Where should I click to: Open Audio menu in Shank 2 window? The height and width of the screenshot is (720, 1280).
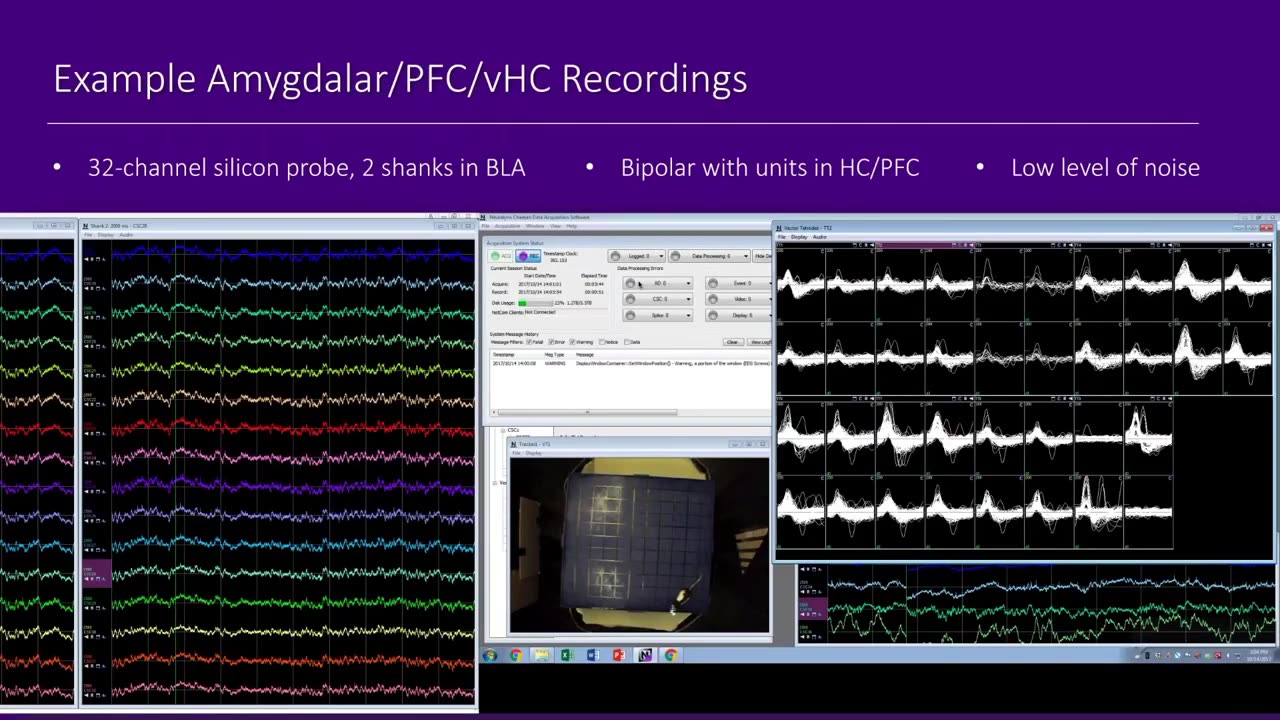click(126, 235)
